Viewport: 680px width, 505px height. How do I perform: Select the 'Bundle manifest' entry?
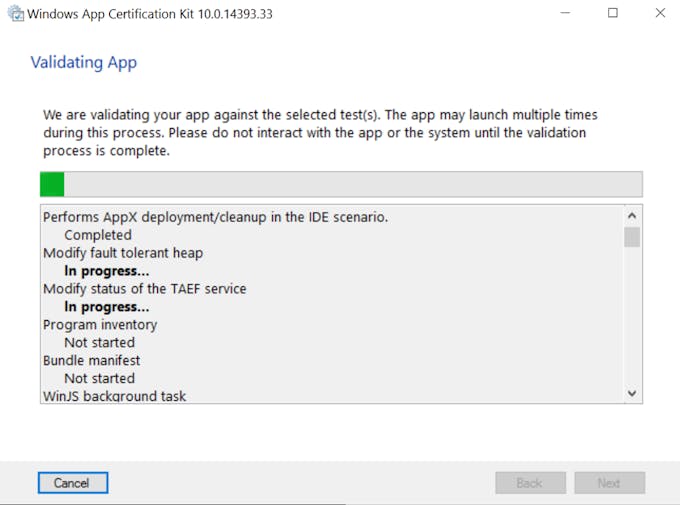point(92,361)
